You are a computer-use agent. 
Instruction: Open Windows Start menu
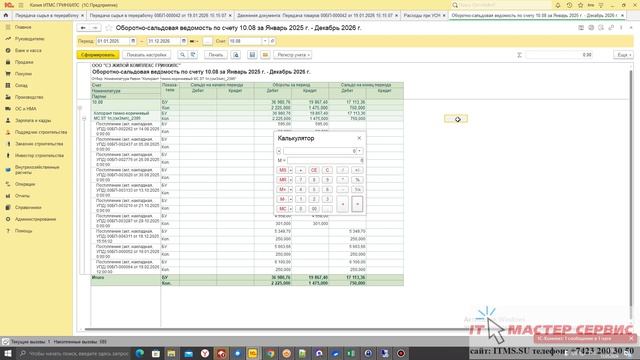coord(7,353)
